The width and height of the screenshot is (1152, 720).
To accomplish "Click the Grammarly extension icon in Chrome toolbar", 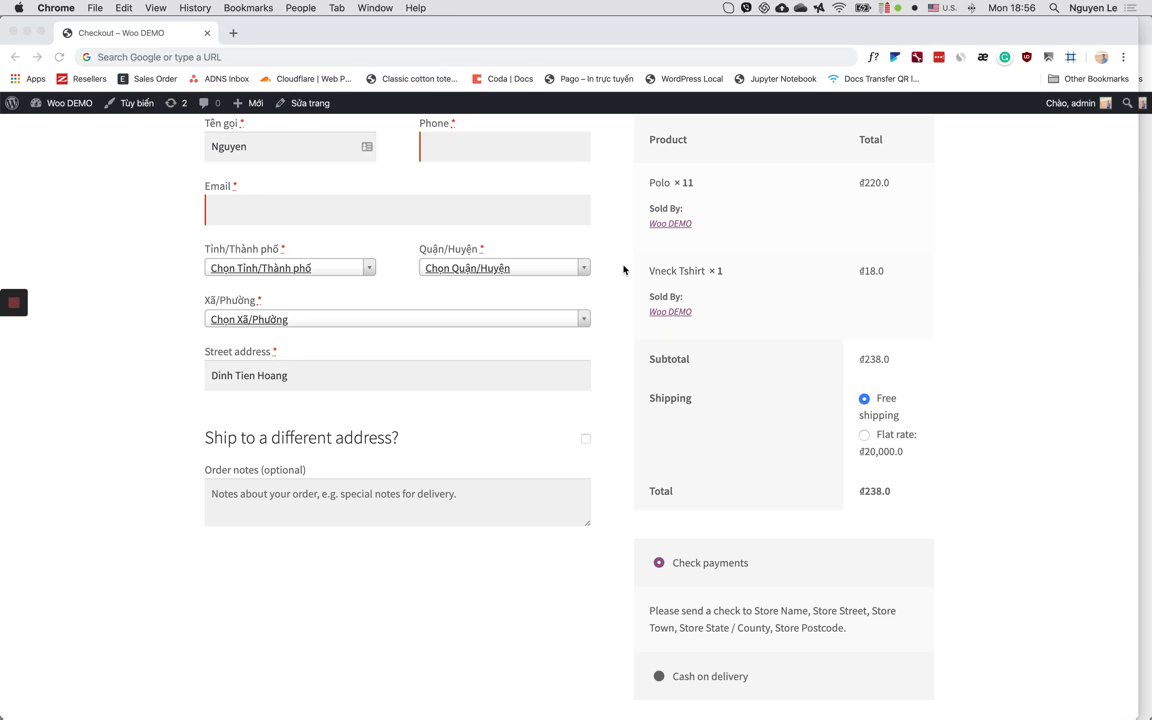I will (x=1004, y=57).
